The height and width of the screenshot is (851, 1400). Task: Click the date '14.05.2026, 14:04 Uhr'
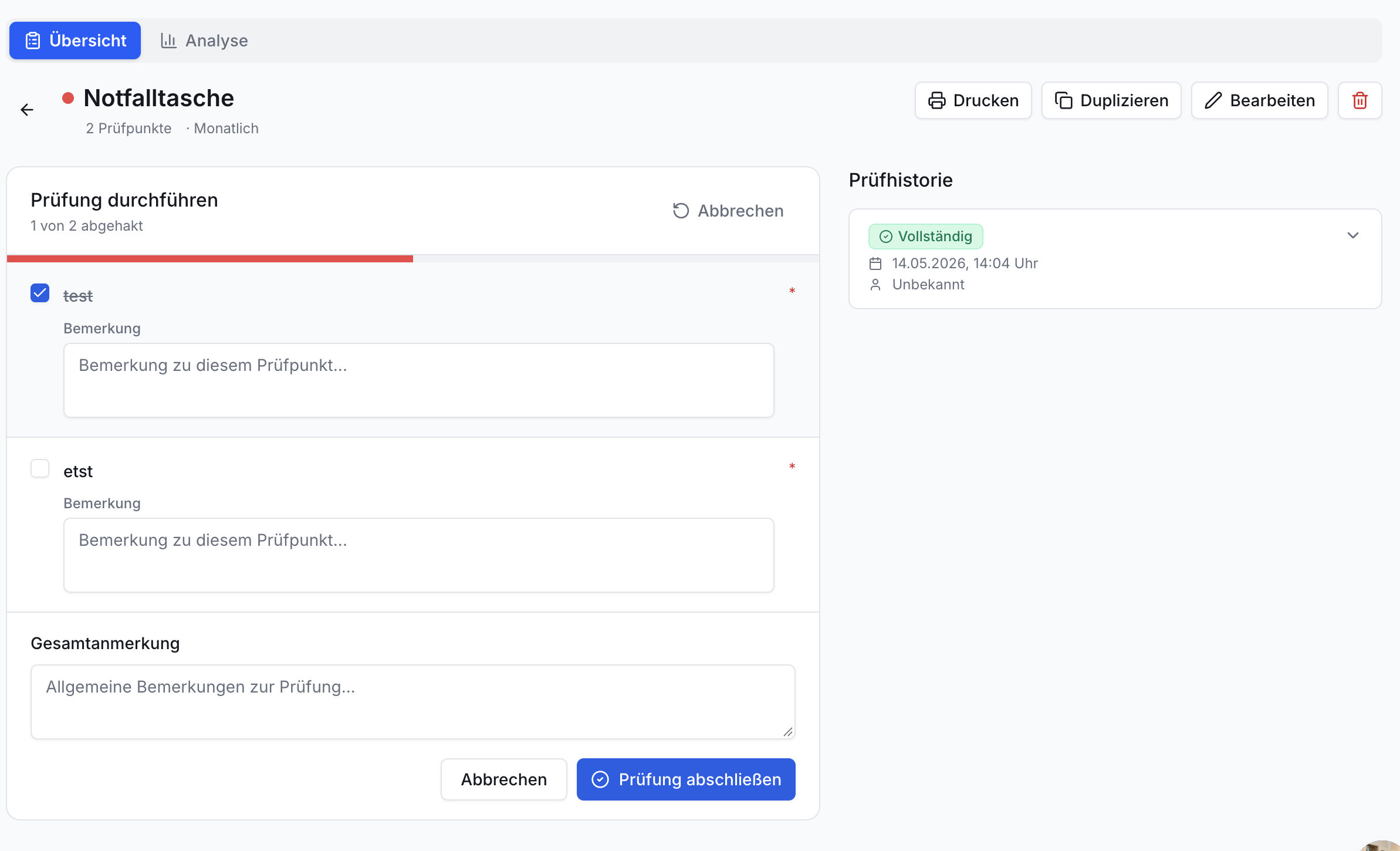(965, 264)
